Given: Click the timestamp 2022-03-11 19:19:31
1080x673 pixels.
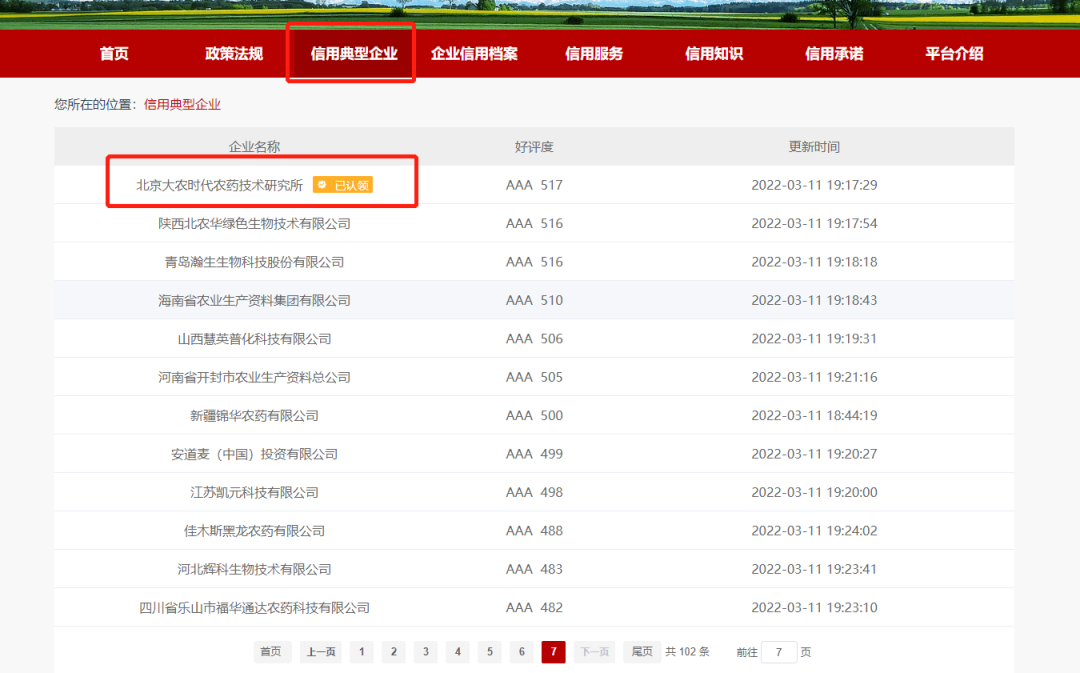Looking at the screenshot, I should (x=814, y=339).
